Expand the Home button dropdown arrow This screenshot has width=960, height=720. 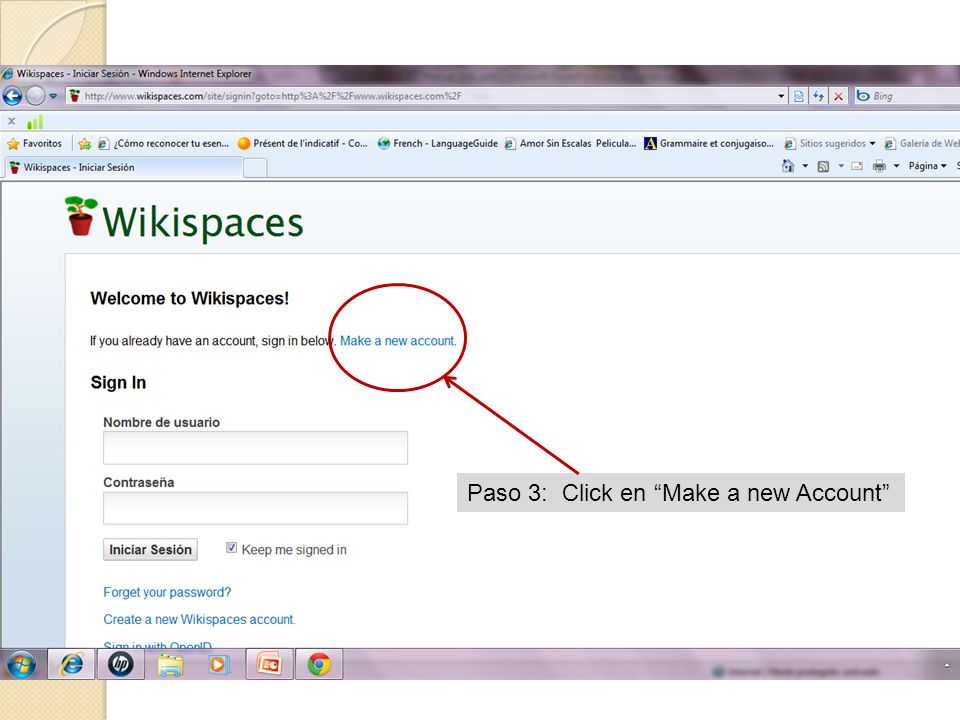click(805, 166)
